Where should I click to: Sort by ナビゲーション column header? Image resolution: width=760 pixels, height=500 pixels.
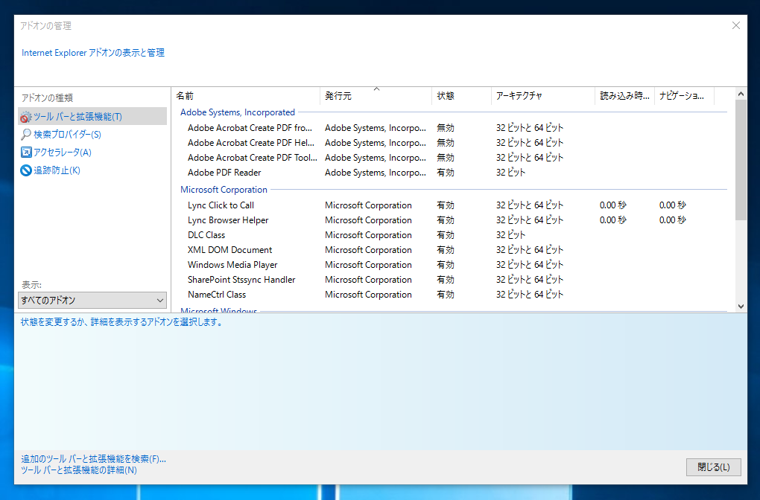point(684,96)
